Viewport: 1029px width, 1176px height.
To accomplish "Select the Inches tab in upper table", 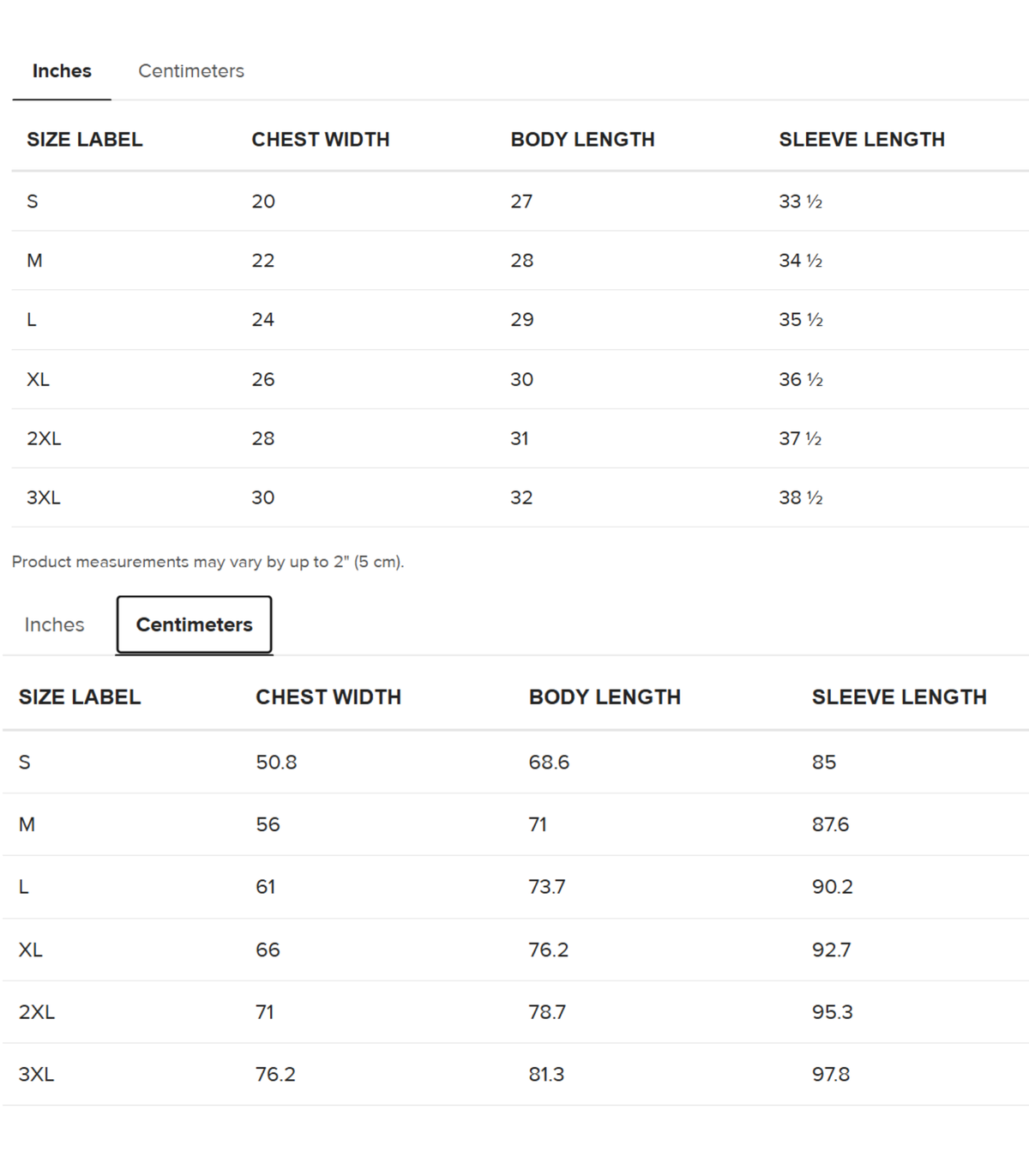I will click(x=62, y=71).
